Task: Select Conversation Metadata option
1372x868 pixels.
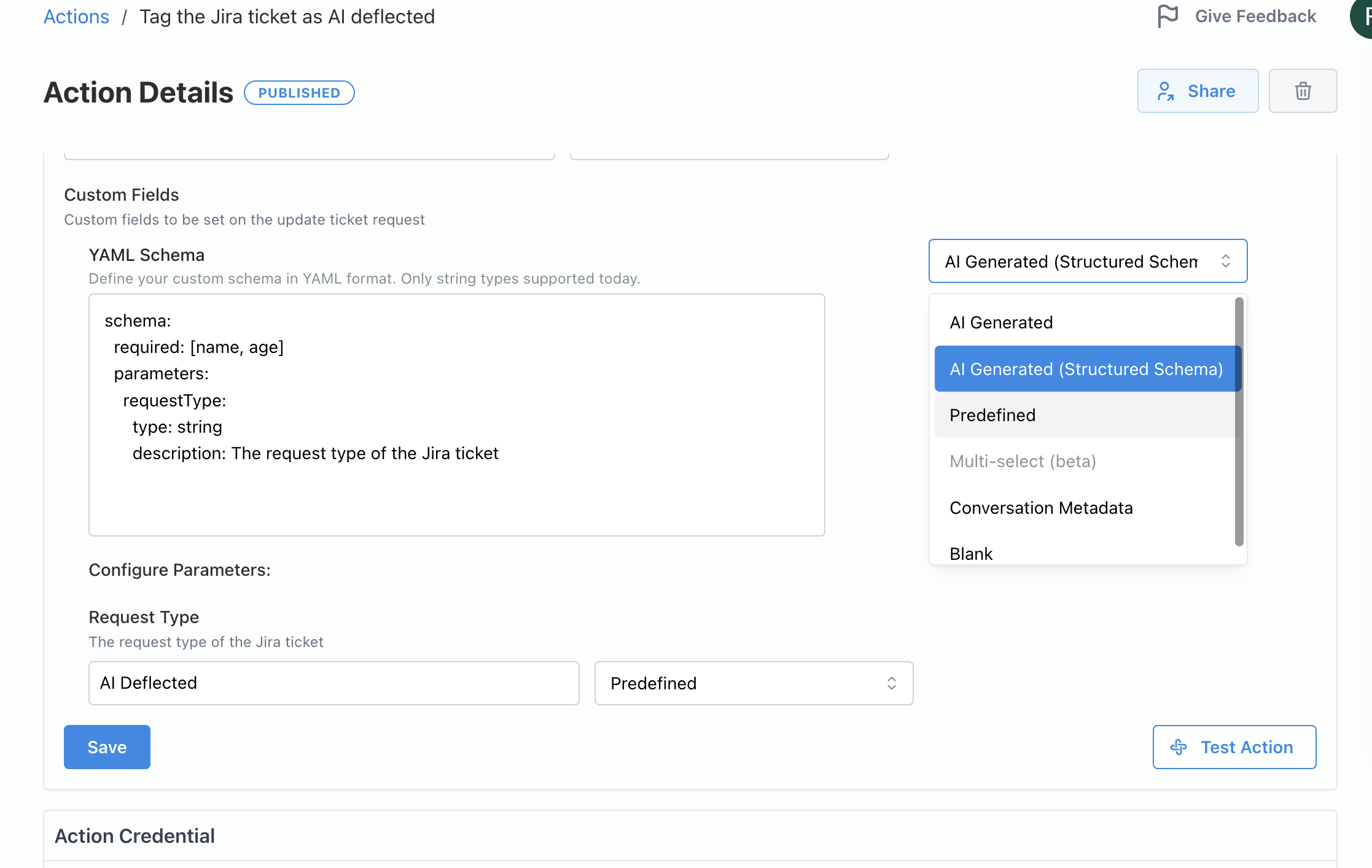Action: pyautogui.click(x=1041, y=508)
